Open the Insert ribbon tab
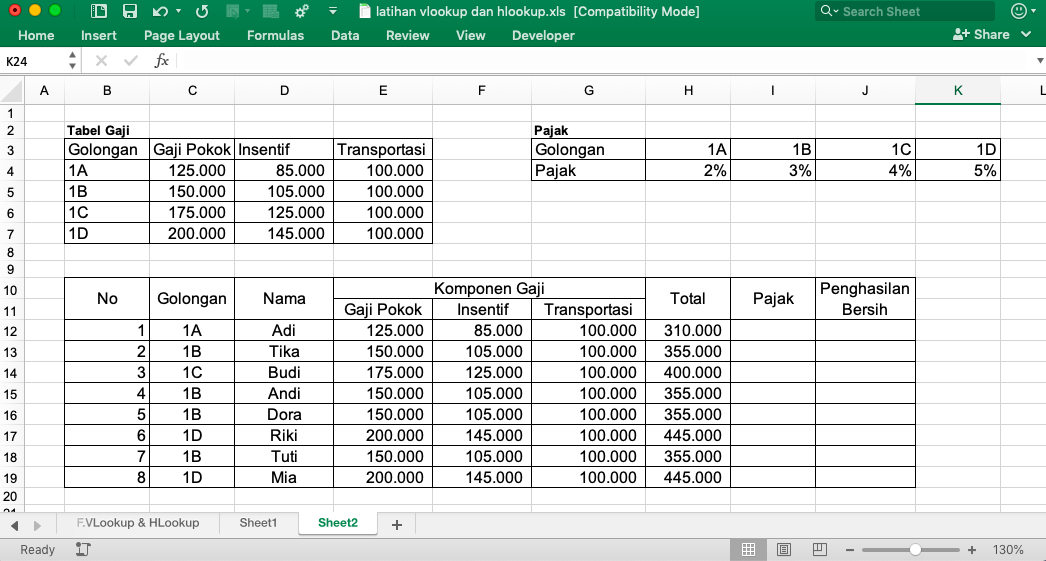 pos(99,35)
